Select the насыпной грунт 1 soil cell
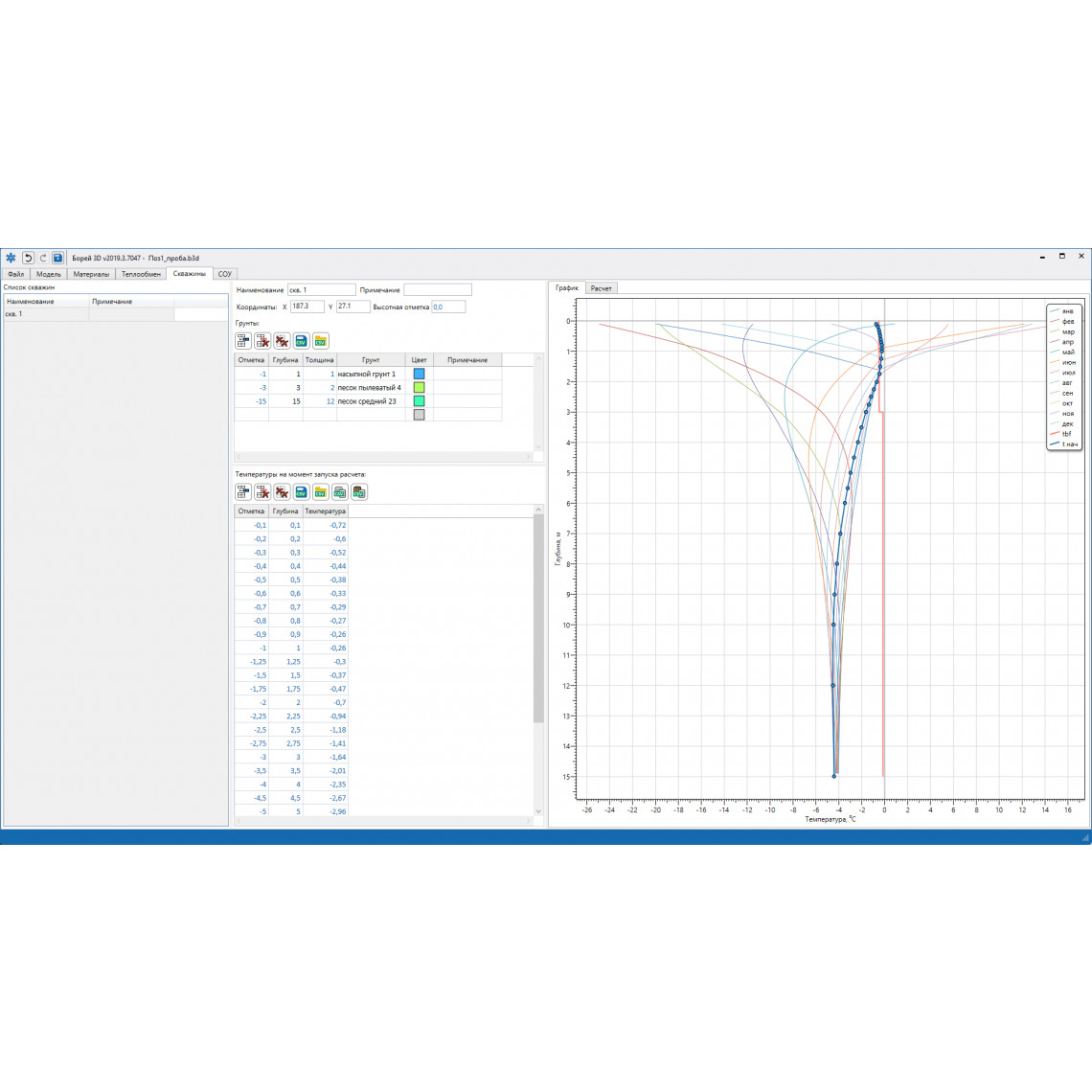This screenshot has width=1092, height=1092. point(371,374)
